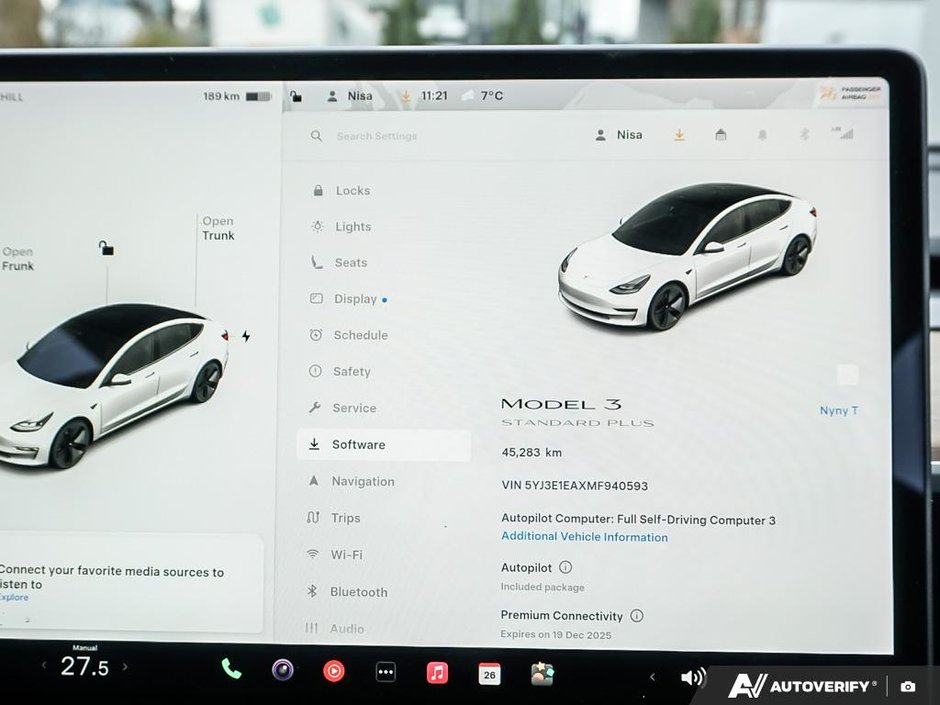Toggle the charge port lightning icon

click(246, 337)
